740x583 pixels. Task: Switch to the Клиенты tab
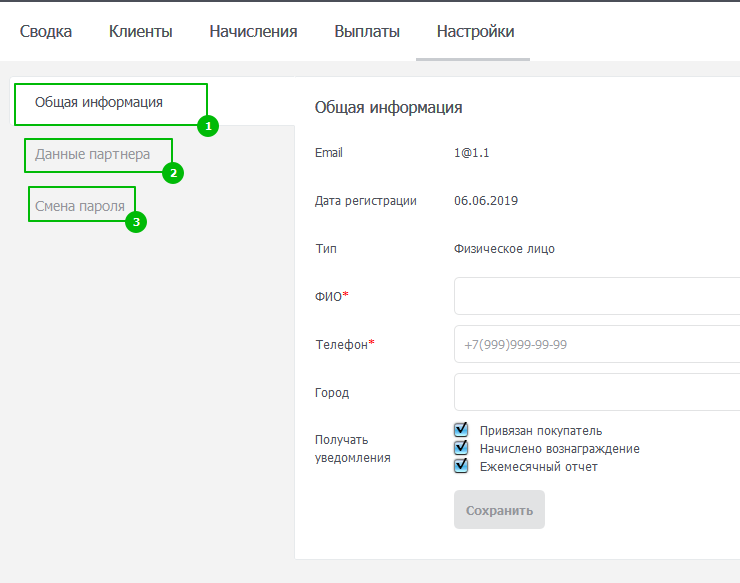pyautogui.click(x=141, y=31)
